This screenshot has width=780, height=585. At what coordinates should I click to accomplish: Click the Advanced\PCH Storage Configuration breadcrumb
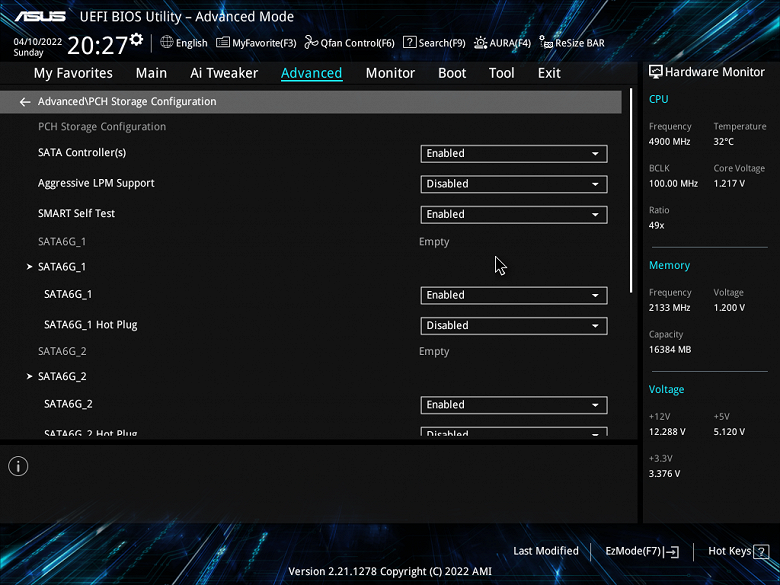(127, 101)
